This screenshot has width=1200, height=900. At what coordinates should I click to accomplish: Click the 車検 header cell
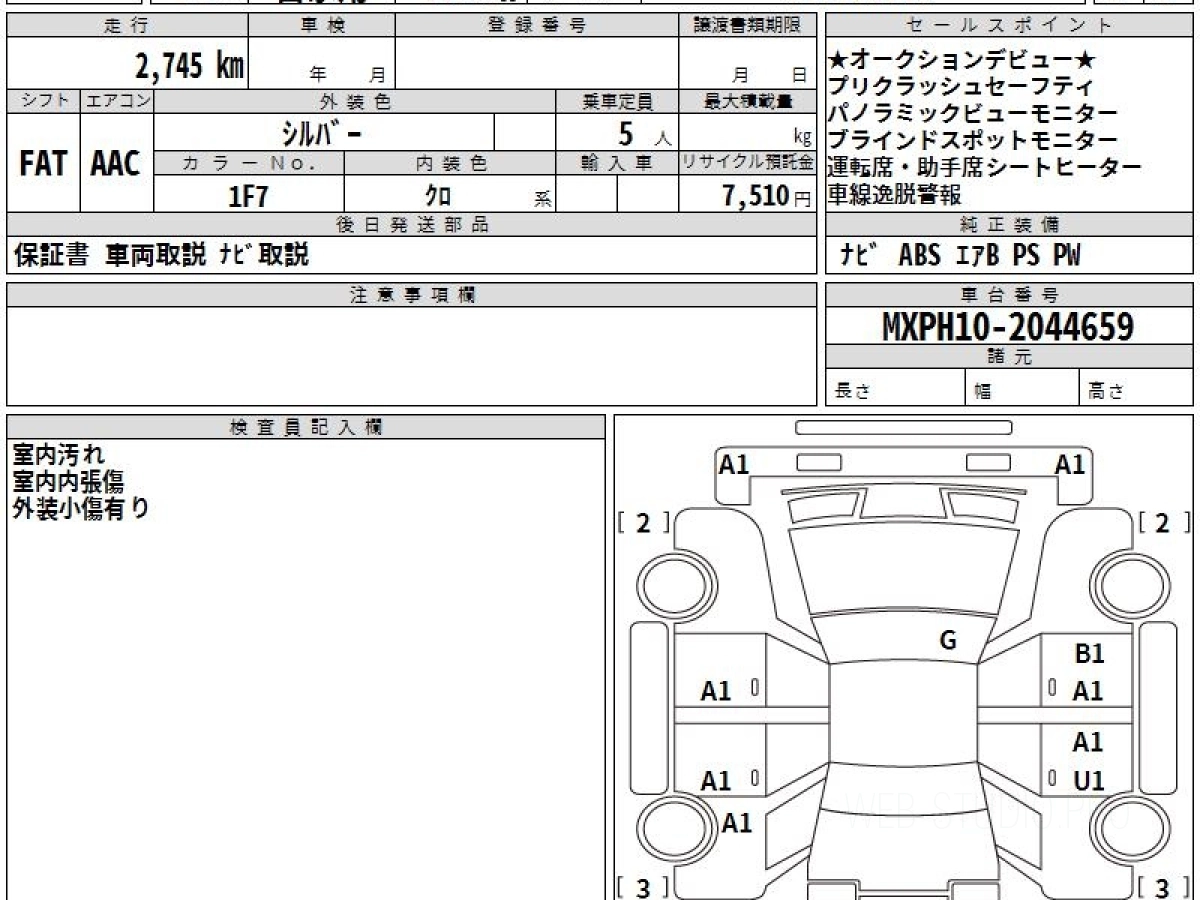pyautogui.click(x=322, y=27)
